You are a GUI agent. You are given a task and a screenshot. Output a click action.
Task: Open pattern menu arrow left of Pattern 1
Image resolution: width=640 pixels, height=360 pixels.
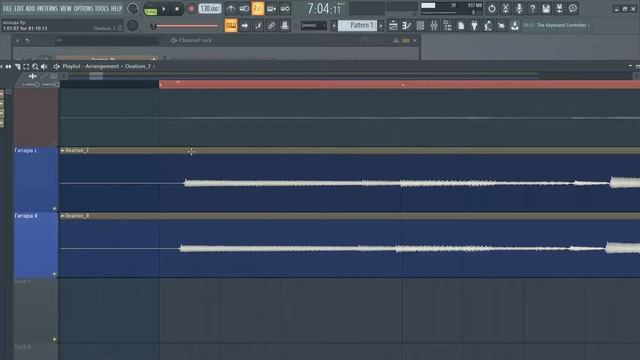(x=334, y=26)
